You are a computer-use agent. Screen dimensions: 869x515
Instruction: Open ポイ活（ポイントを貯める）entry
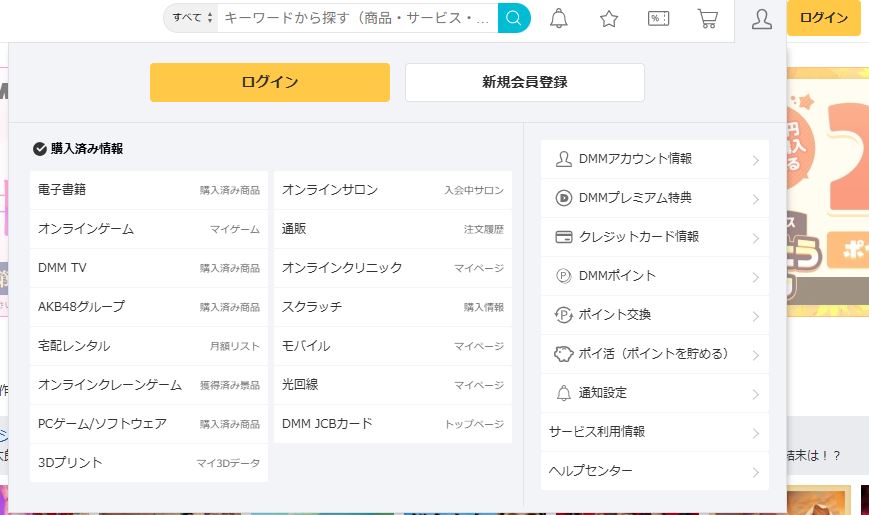click(x=654, y=354)
